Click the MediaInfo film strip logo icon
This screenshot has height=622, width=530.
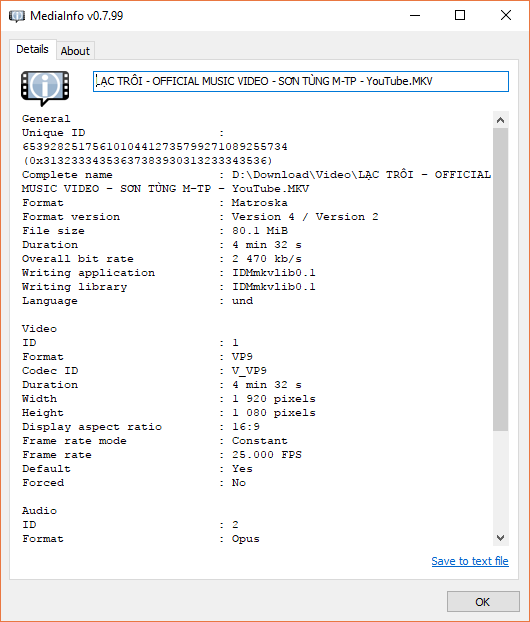point(45,88)
